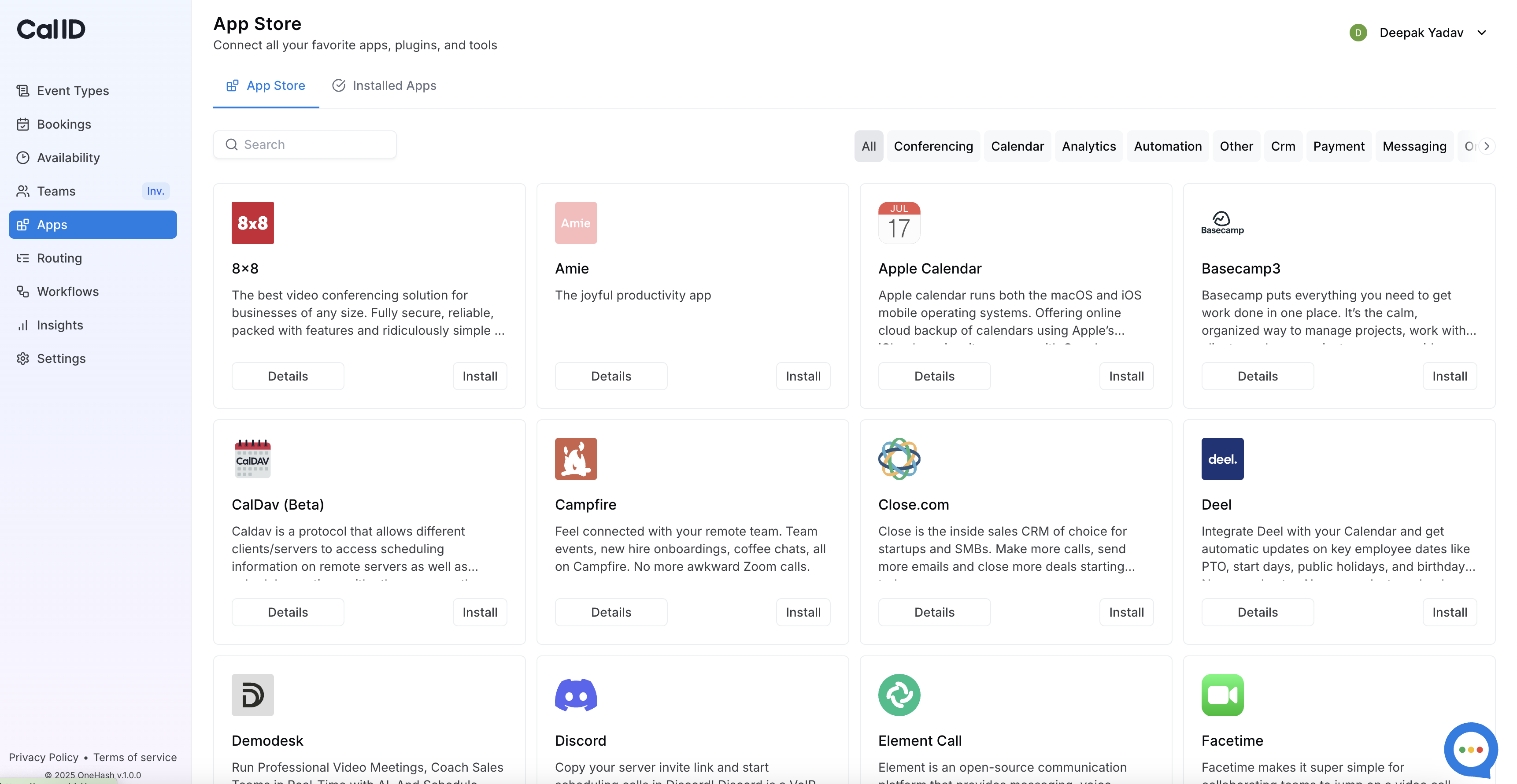View Details for Basecamp3
Image resolution: width=1517 pixels, height=784 pixels.
point(1257,377)
